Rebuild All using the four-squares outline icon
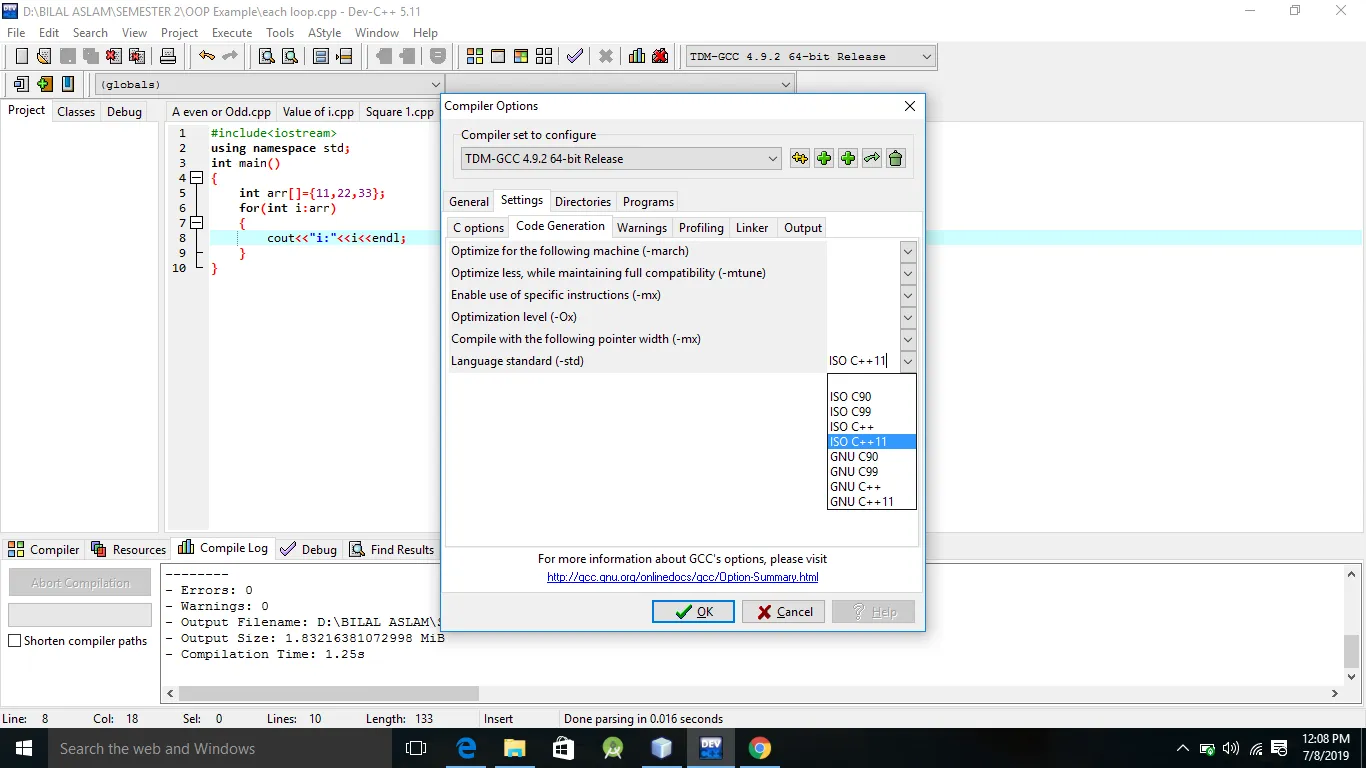 (544, 57)
